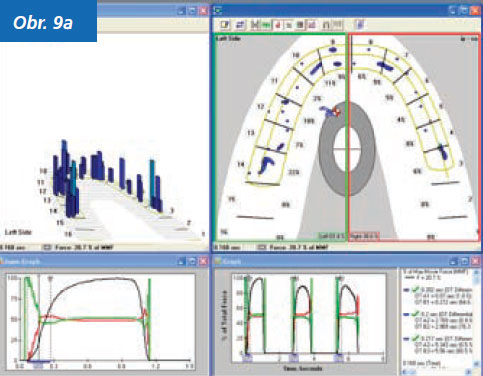Click the blue document icon at toolbar end
The height and width of the screenshot is (376, 483).
pos(360,25)
